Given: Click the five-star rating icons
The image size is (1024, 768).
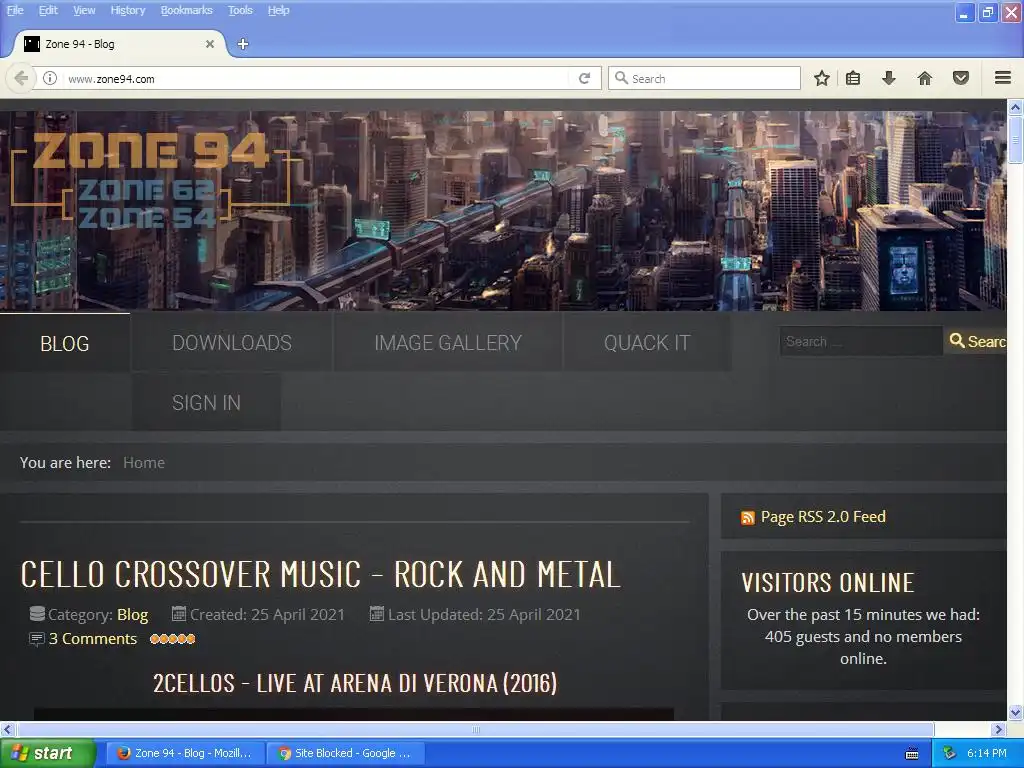Looking at the screenshot, I should pyautogui.click(x=172, y=639).
